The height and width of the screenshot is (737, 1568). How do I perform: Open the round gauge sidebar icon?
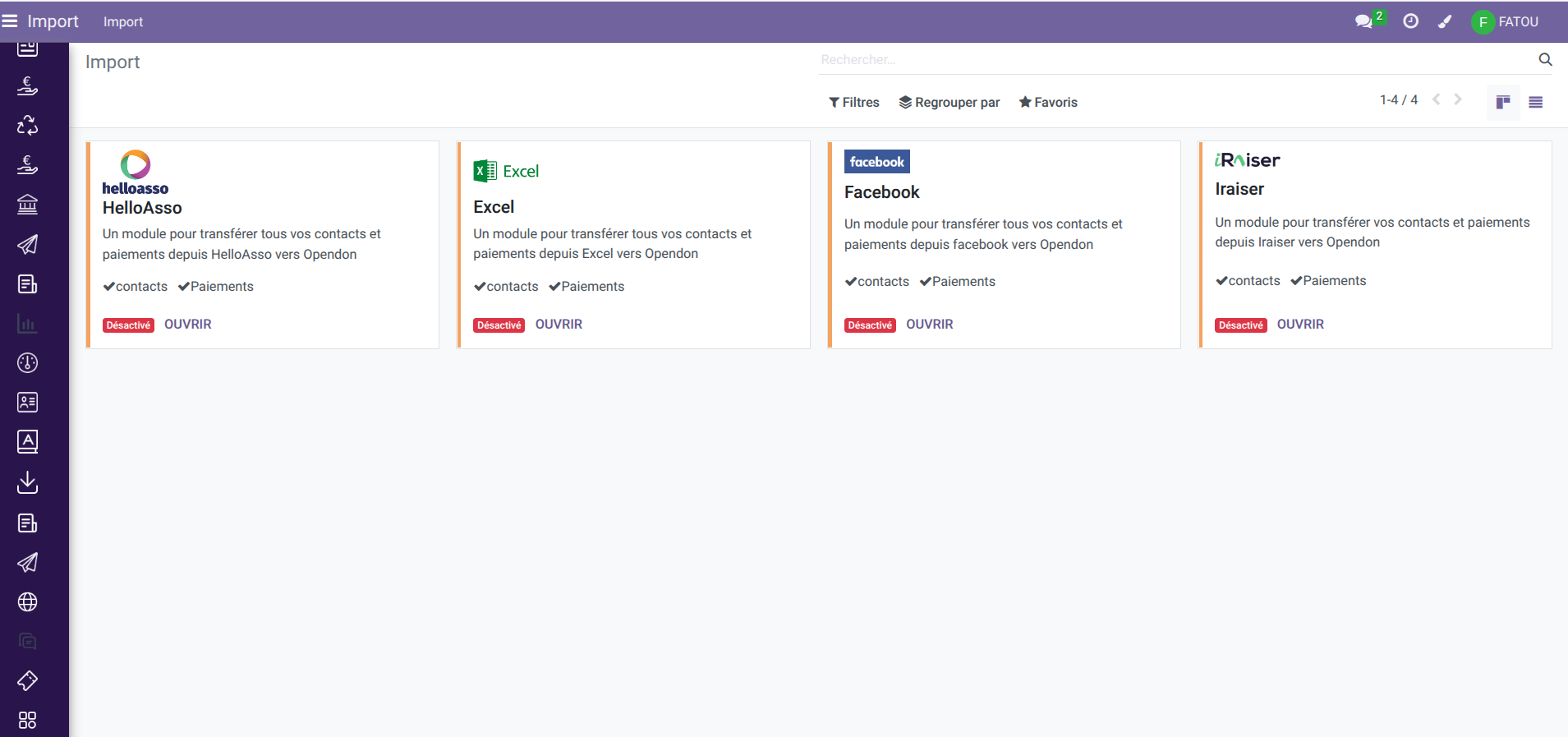pyautogui.click(x=27, y=363)
